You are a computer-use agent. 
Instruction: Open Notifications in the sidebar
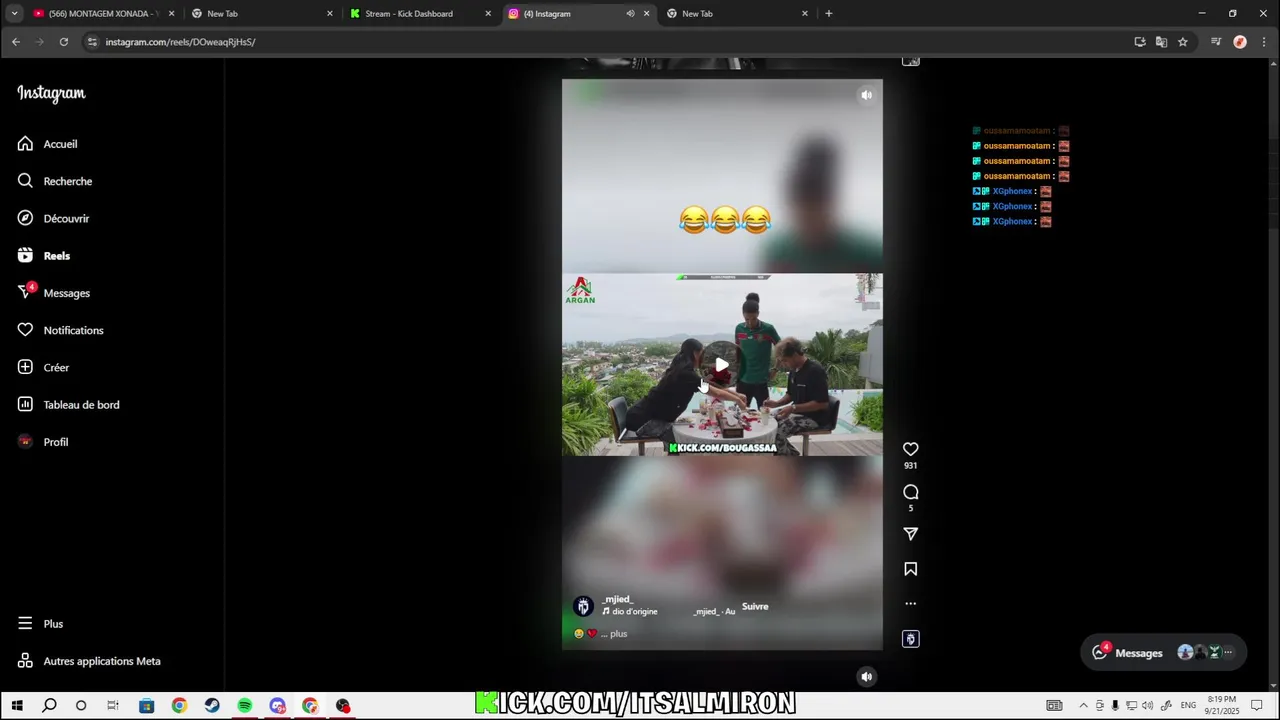tap(73, 330)
